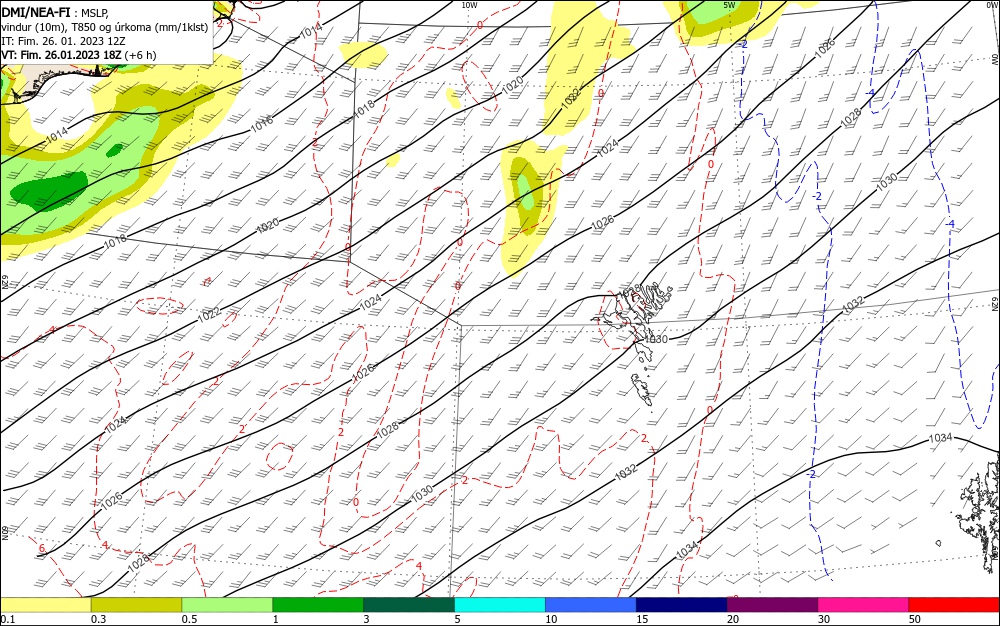Click the 'VT: Fim. 26.01.2023 18Z (+6 h)' line
The image size is (1000, 626).
[x=78, y=55]
